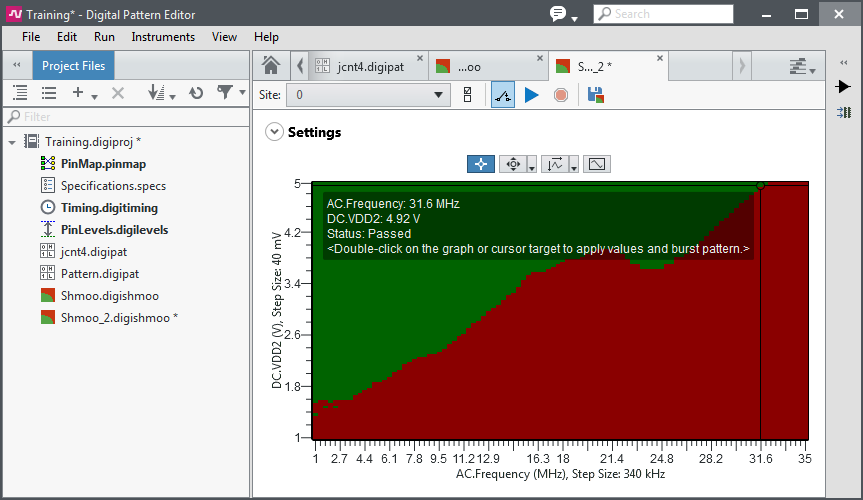Open the pan/zoom tool dropdown arrow
This screenshot has height=500, width=863.
coord(532,165)
